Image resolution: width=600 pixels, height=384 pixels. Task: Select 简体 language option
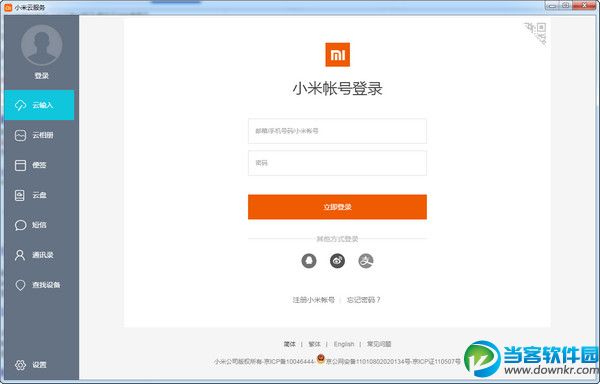289,344
